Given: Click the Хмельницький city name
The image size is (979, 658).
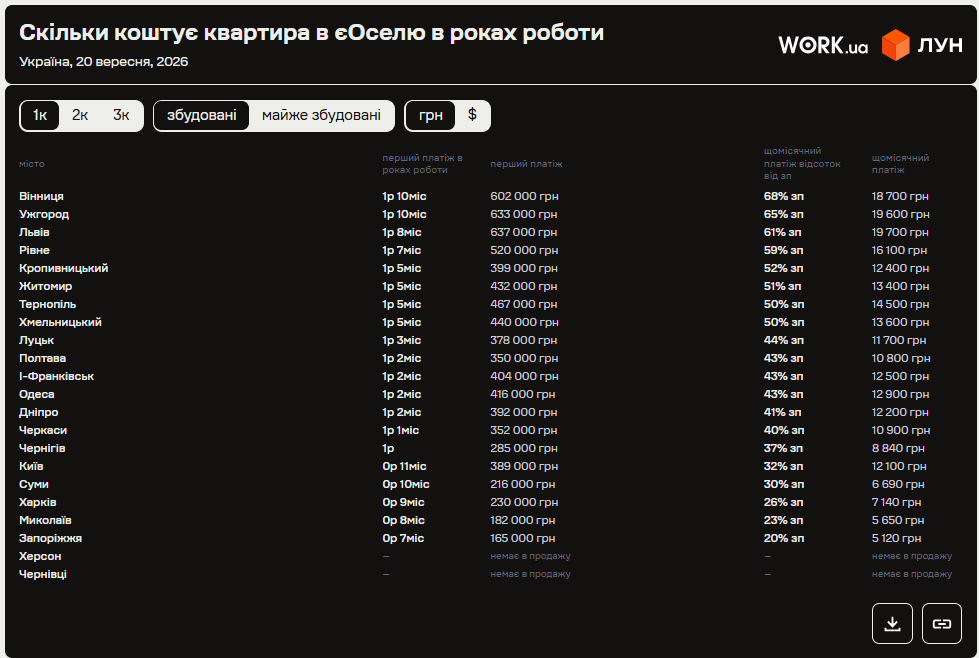Looking at the screenshot, I should 60,322.
